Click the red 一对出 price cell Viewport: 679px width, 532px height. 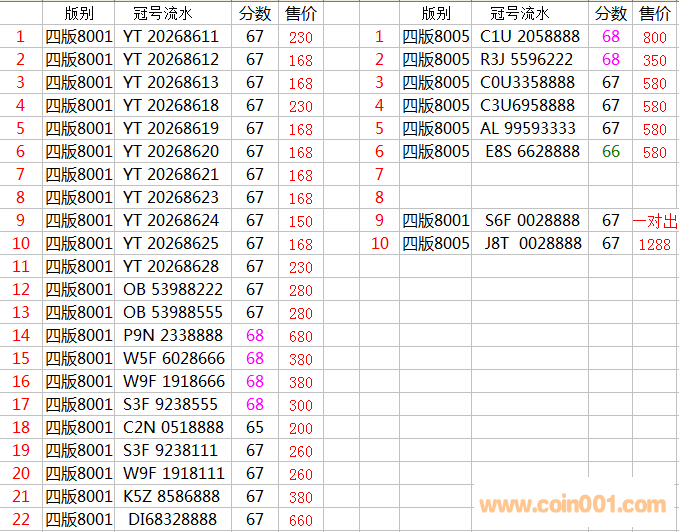655,221
